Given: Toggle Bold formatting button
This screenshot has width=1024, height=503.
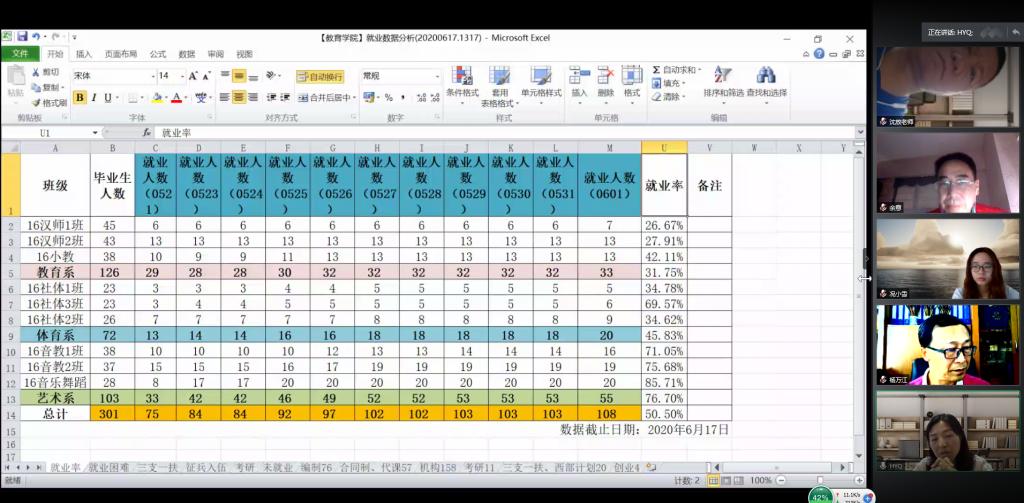Looking at the screenshot, I should point(79,98).
